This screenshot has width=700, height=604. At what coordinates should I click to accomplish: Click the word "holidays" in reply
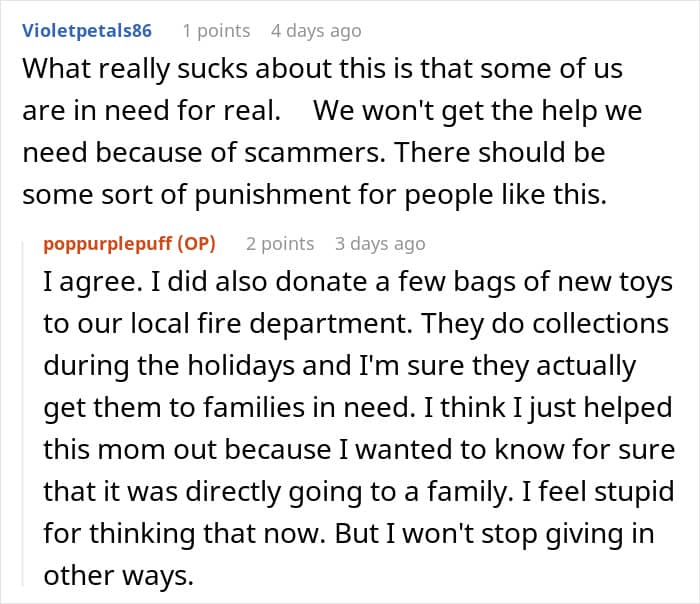[241, 366]
